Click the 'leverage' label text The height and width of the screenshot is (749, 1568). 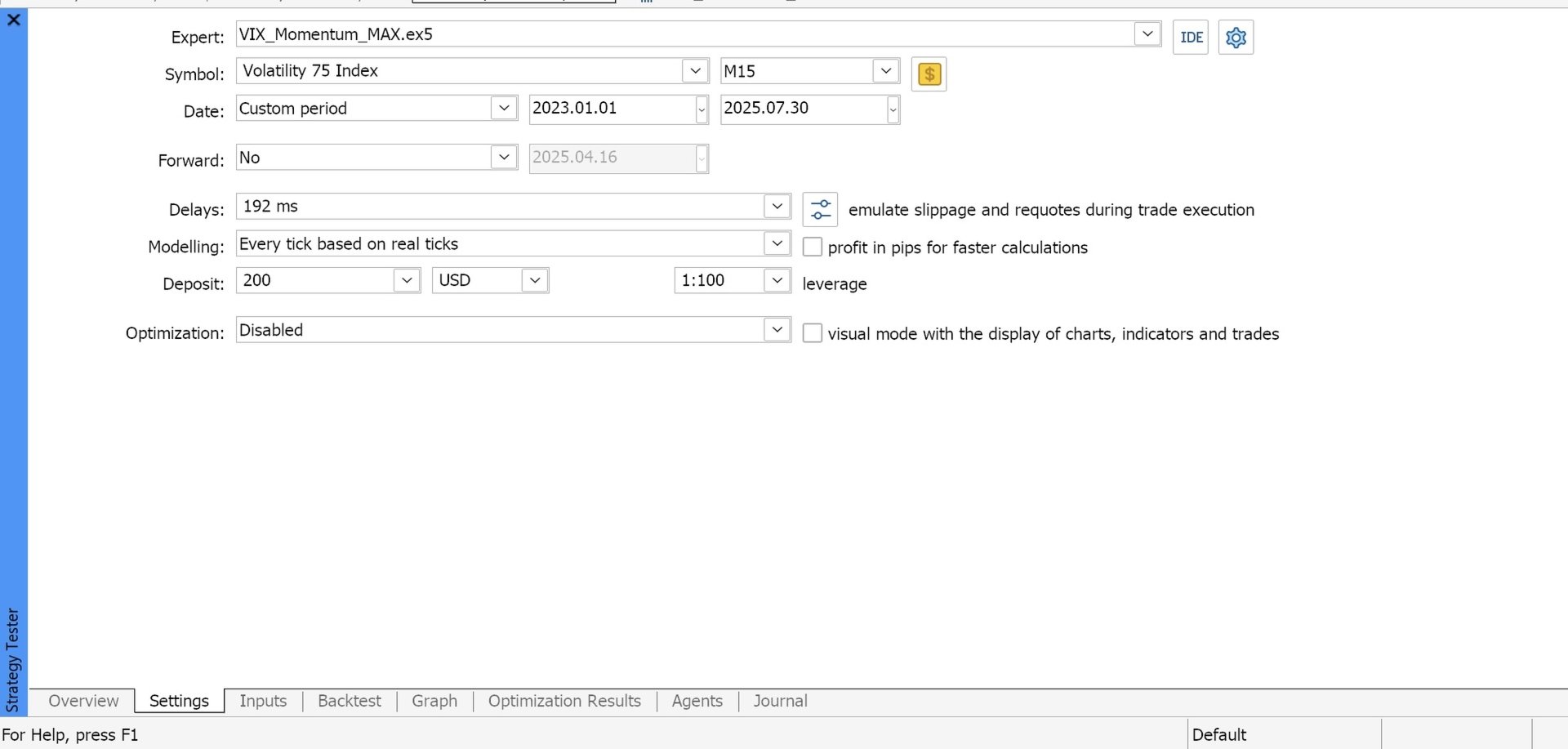point(835,284)
